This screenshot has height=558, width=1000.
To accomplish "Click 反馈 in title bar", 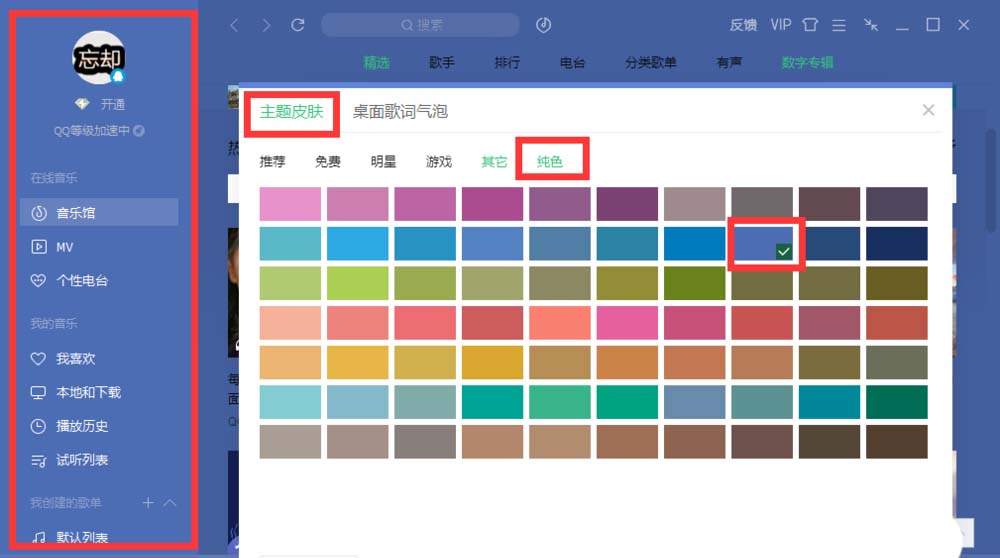I will pyautogui.click(x=743, y=25).
